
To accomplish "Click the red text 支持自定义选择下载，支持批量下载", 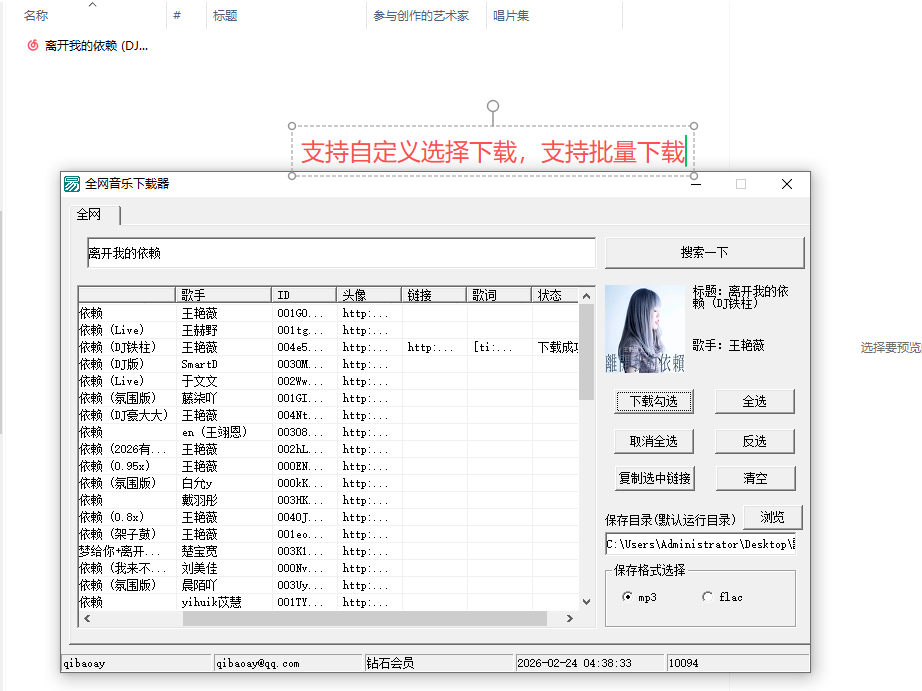I will click(x=493, y=152).
